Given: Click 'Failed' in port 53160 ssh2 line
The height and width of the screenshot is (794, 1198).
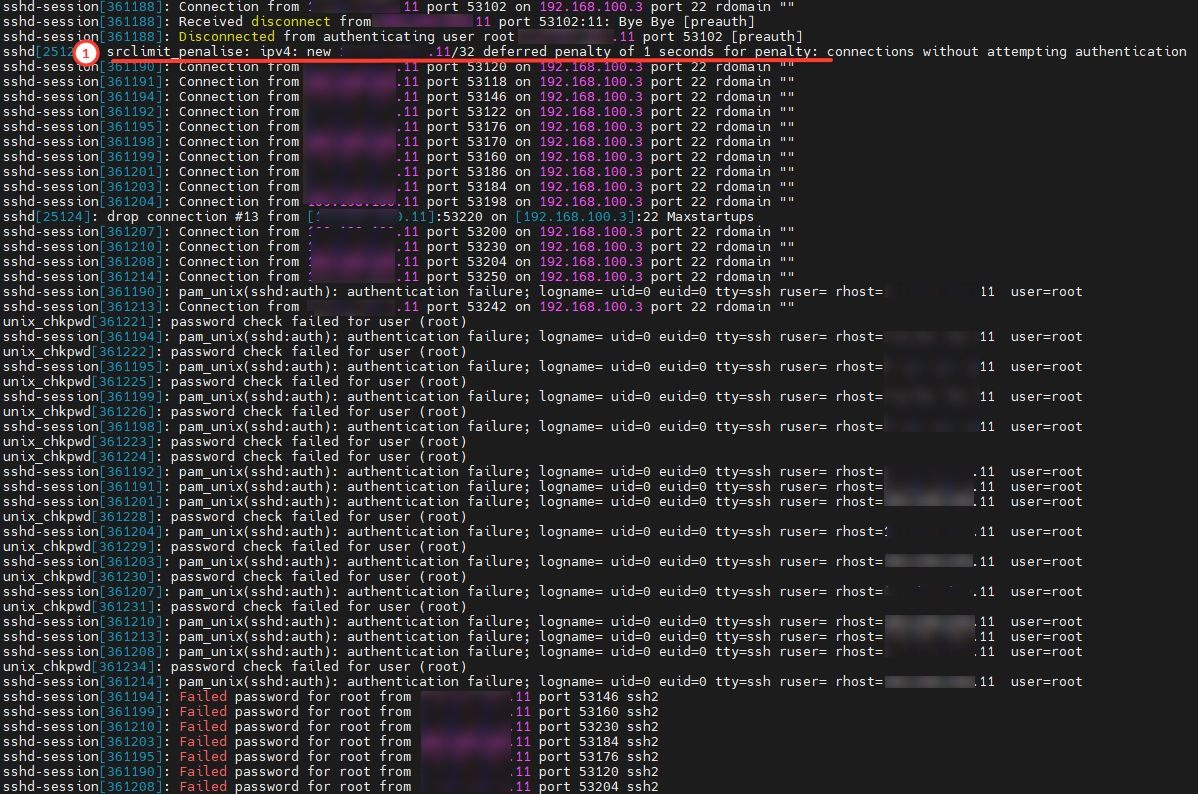Looking at the screenshot, I should 202,711.
